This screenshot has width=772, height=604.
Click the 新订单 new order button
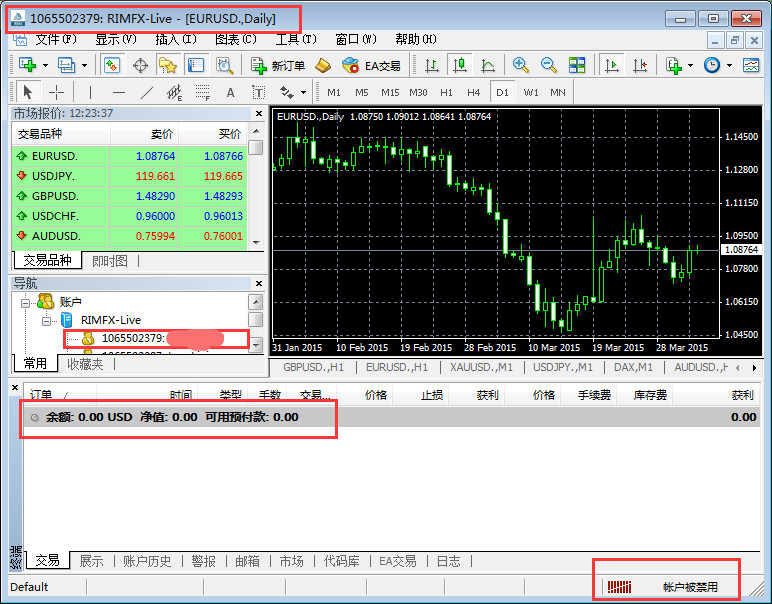point(278,65)
